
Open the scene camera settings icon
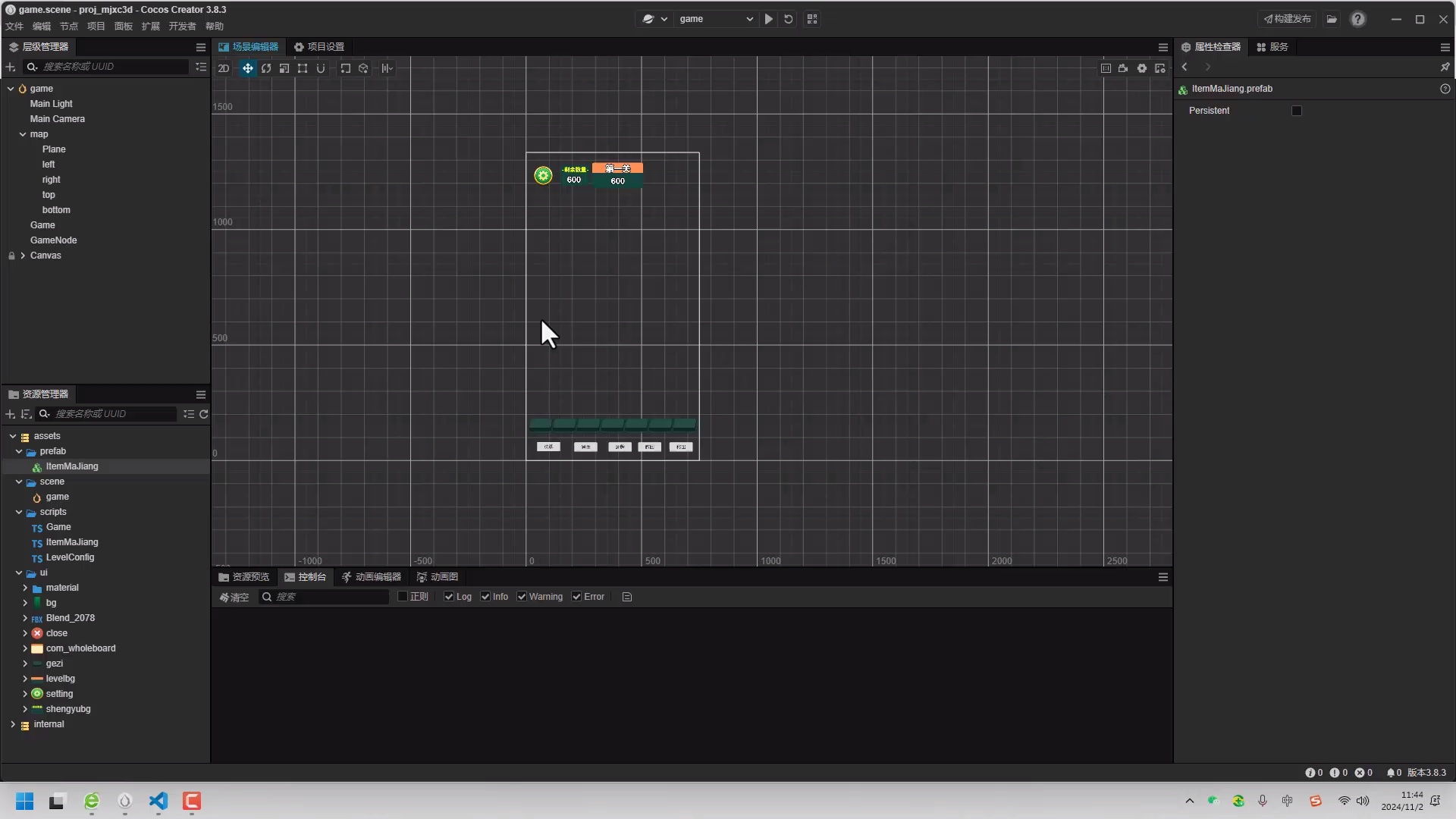(x=1123, y=67)
